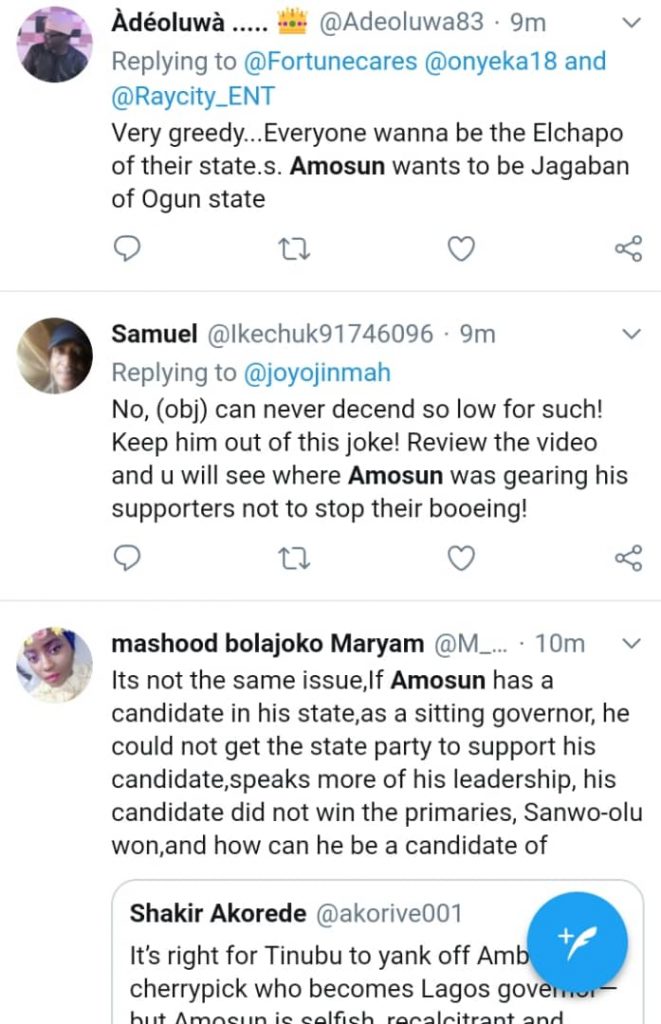
Task: Compose a new tweet with the floating button
Action: (x=578, y=941)
